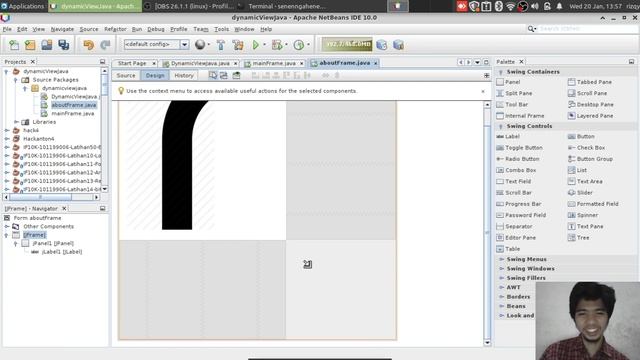Minimize the Projects panel

(102, 62)
